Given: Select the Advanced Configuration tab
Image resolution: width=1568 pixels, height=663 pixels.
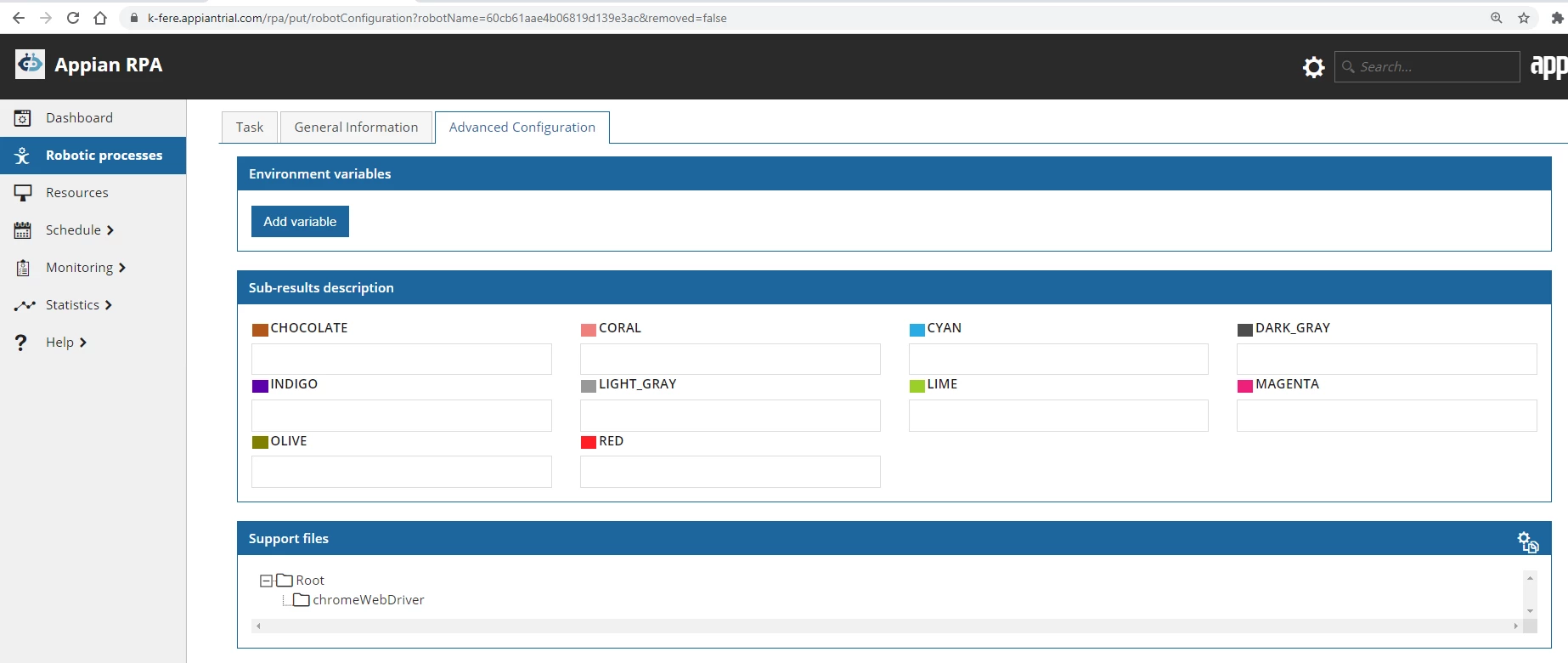Looking at the screenshot, I should (x=522, y=127).
